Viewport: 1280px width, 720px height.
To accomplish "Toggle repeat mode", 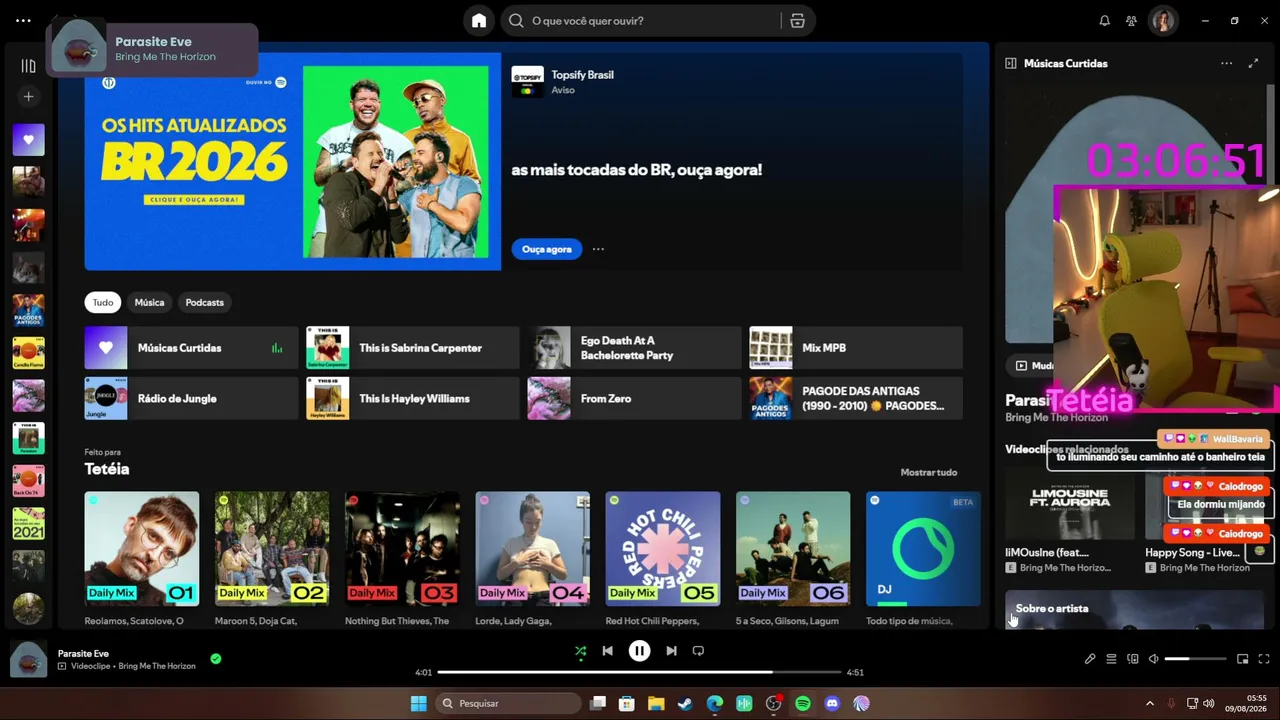I will [x=698, y=651].
